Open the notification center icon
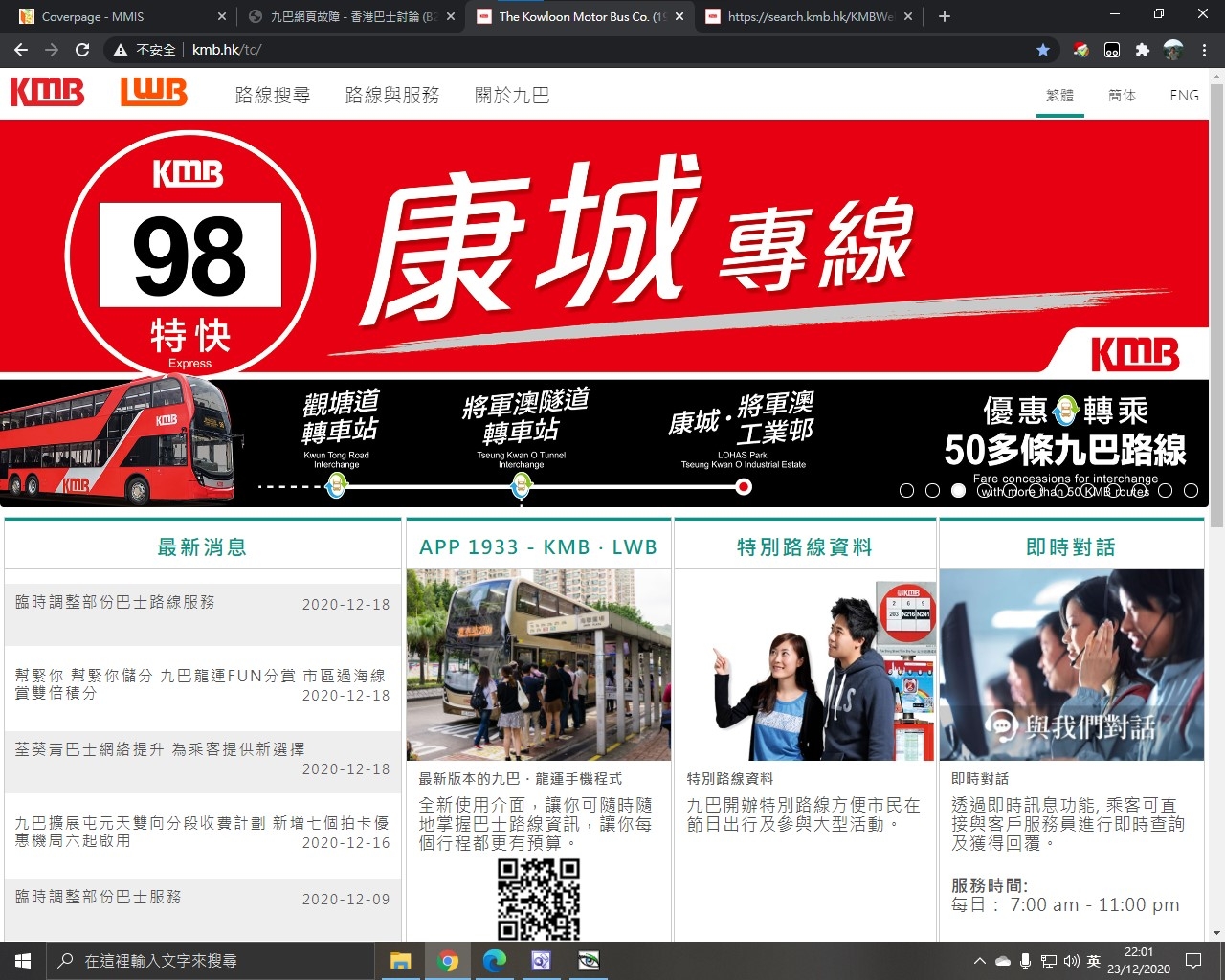 pos(1193,961)
